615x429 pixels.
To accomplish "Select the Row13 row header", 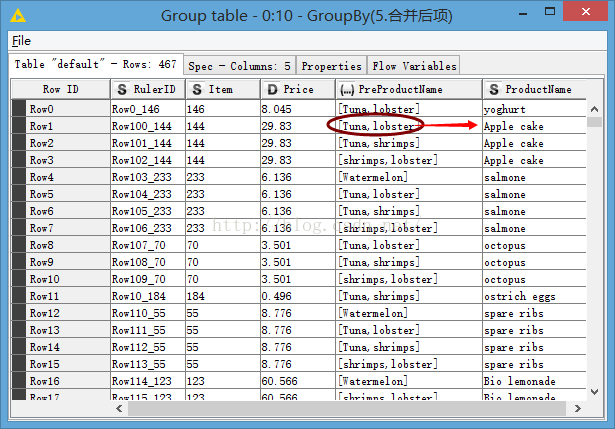I will click(x=61, y=330).
